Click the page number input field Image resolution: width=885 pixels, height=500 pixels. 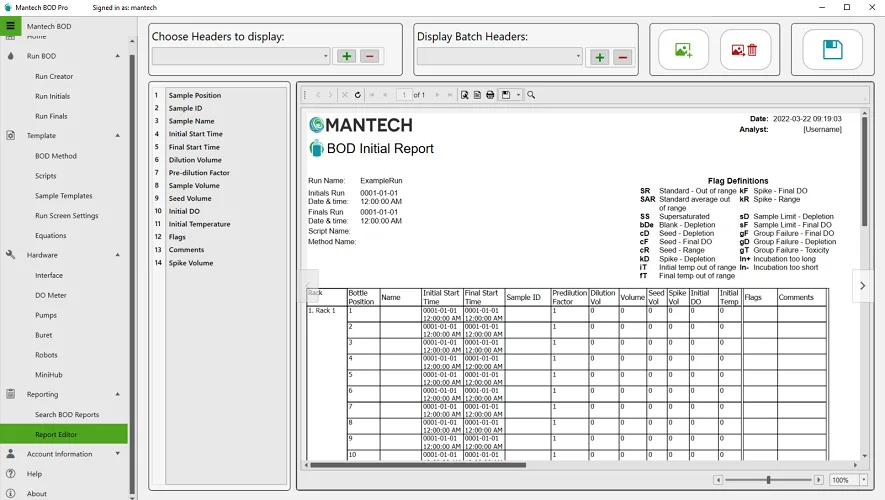[404, 95]
